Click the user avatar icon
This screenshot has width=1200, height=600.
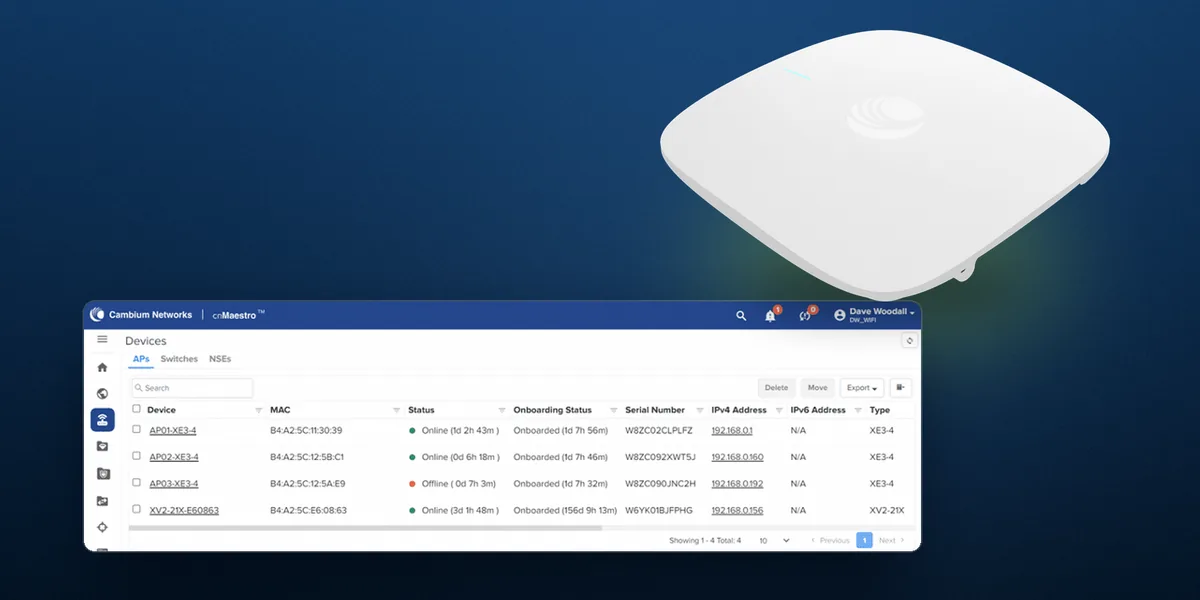coord(839,315)
